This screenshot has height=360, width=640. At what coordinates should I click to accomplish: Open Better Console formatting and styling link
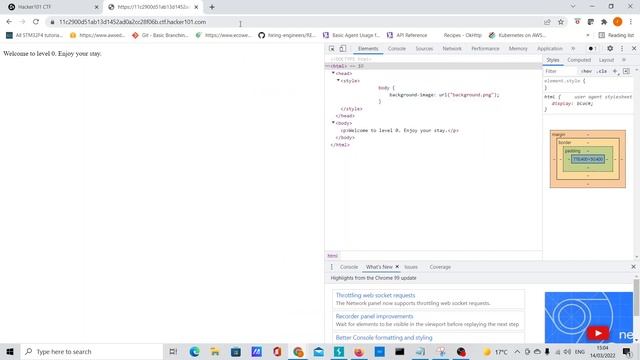(384, 338)
